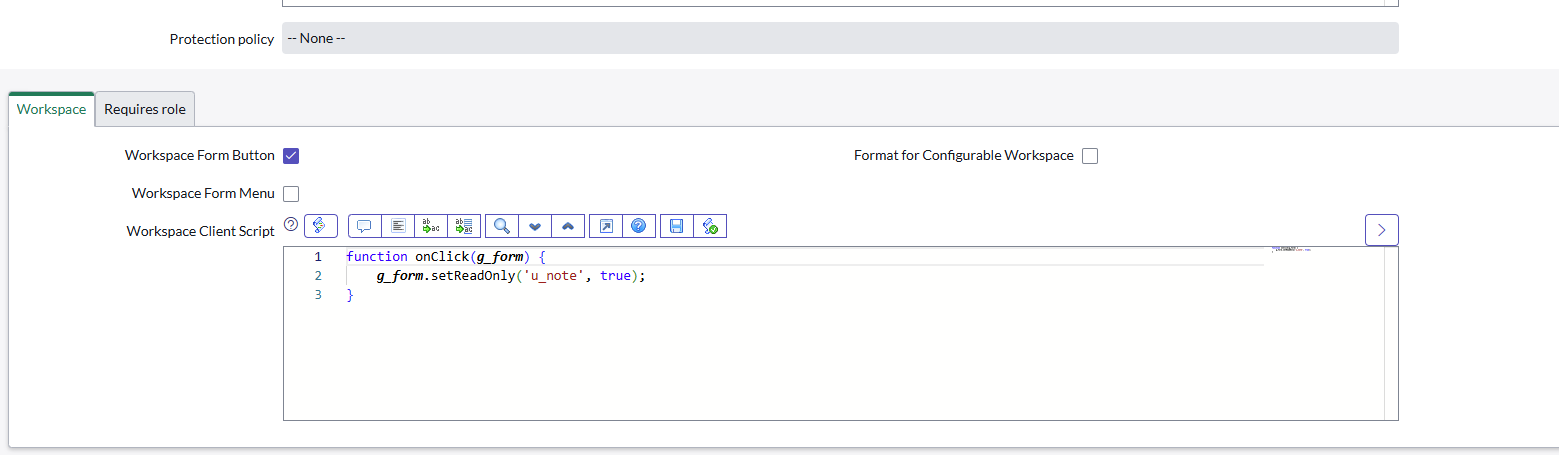The image size is (1559, 455).
Task: Open the Protection policy dropdown
Action: 839,38
